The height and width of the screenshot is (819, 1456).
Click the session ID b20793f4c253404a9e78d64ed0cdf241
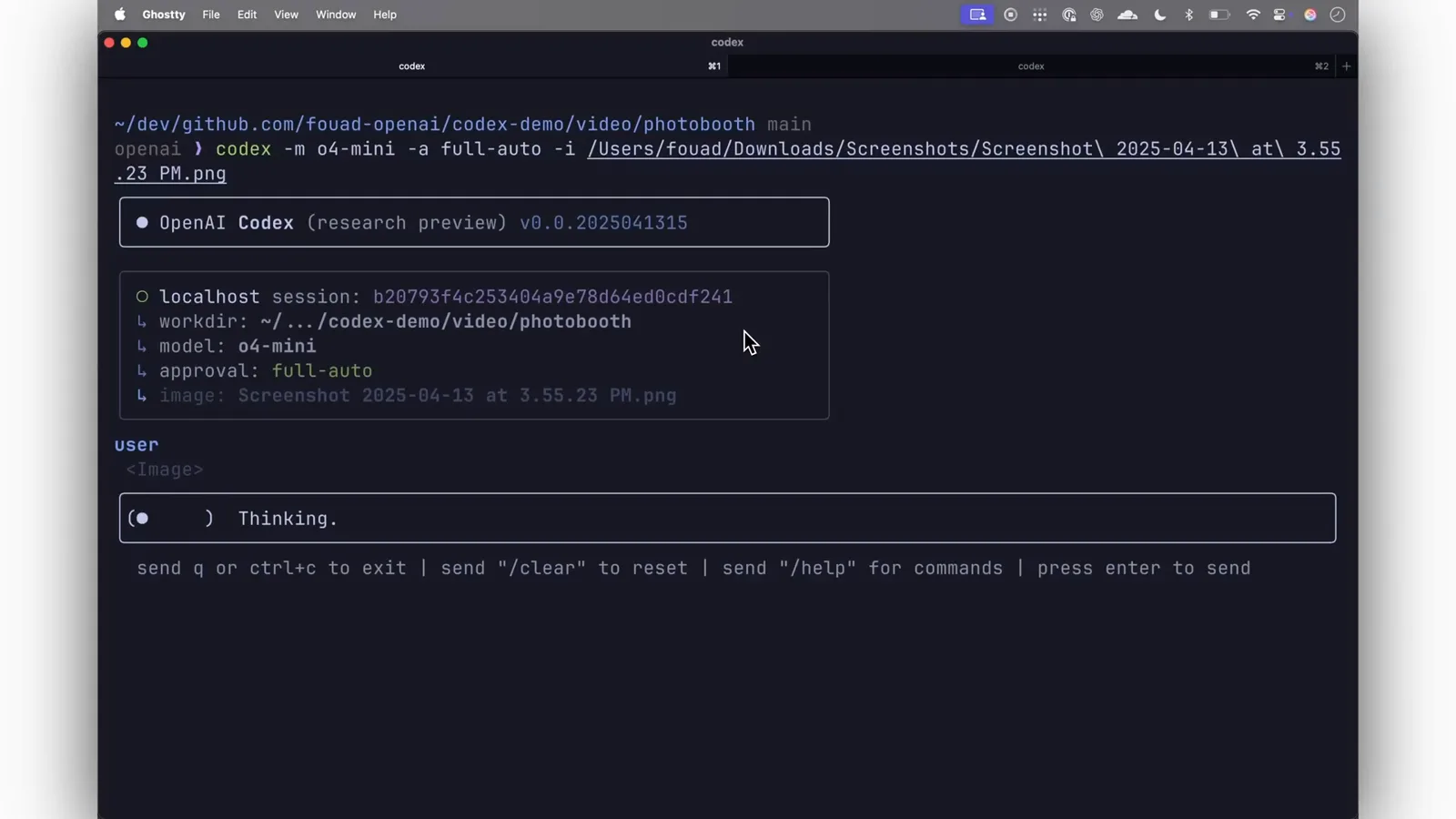click(x=552, y=297)
